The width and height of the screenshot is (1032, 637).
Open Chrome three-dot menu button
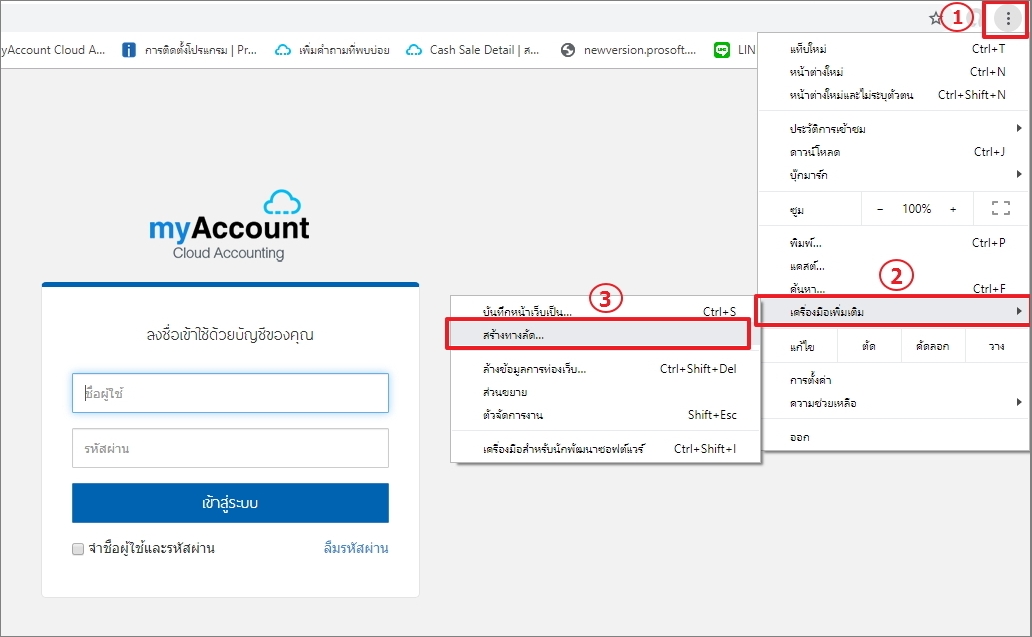pos(1008,19)
